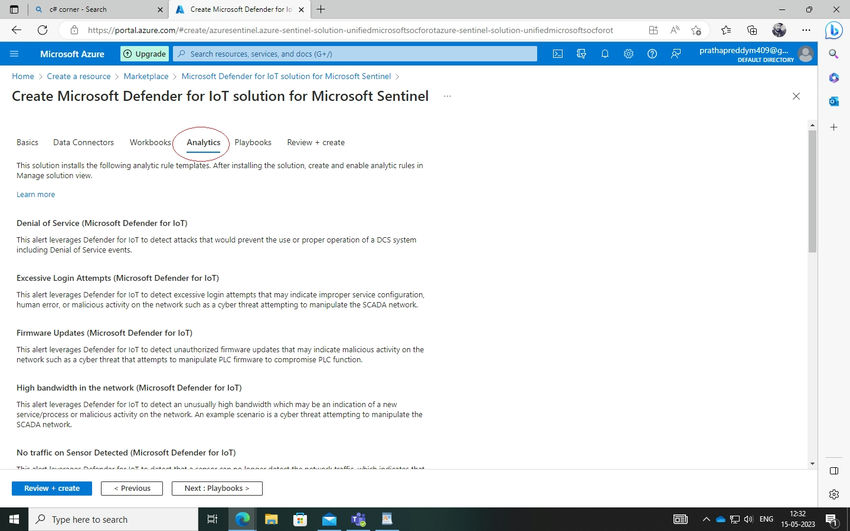Switch to the Workbooks tab
Screen dimensions: 850x531
pyautogui.click(x=150, y=143)
